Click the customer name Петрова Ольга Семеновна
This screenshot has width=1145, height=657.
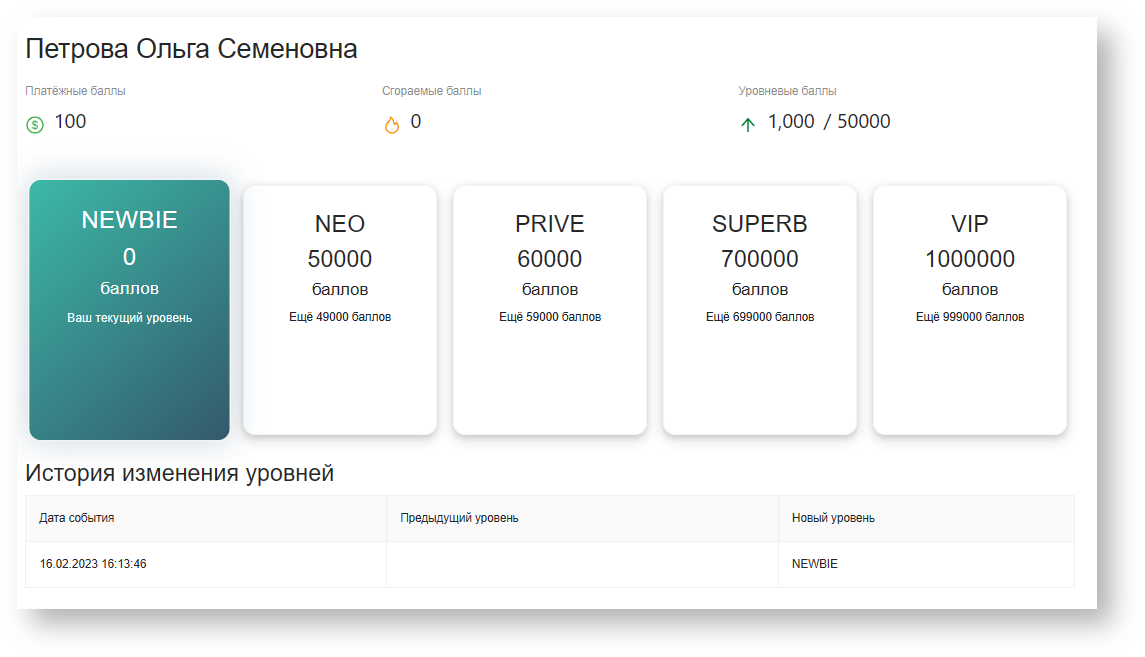(x=191, y=49)
